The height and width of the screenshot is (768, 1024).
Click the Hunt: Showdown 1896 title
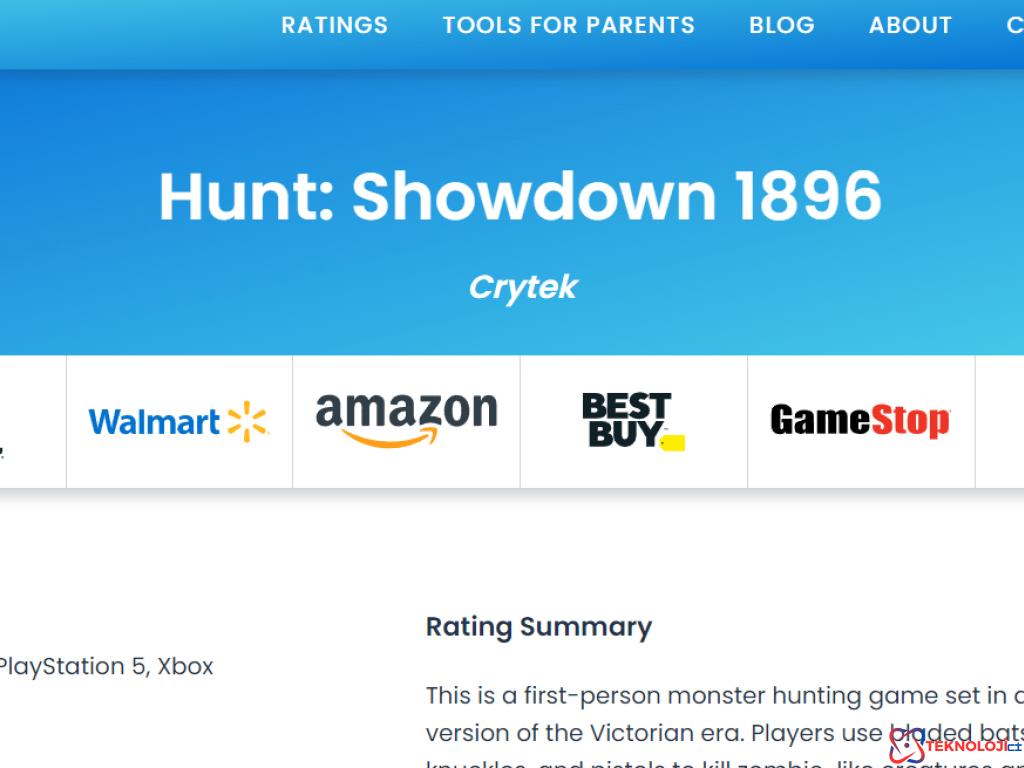click(x=521, y=198)
